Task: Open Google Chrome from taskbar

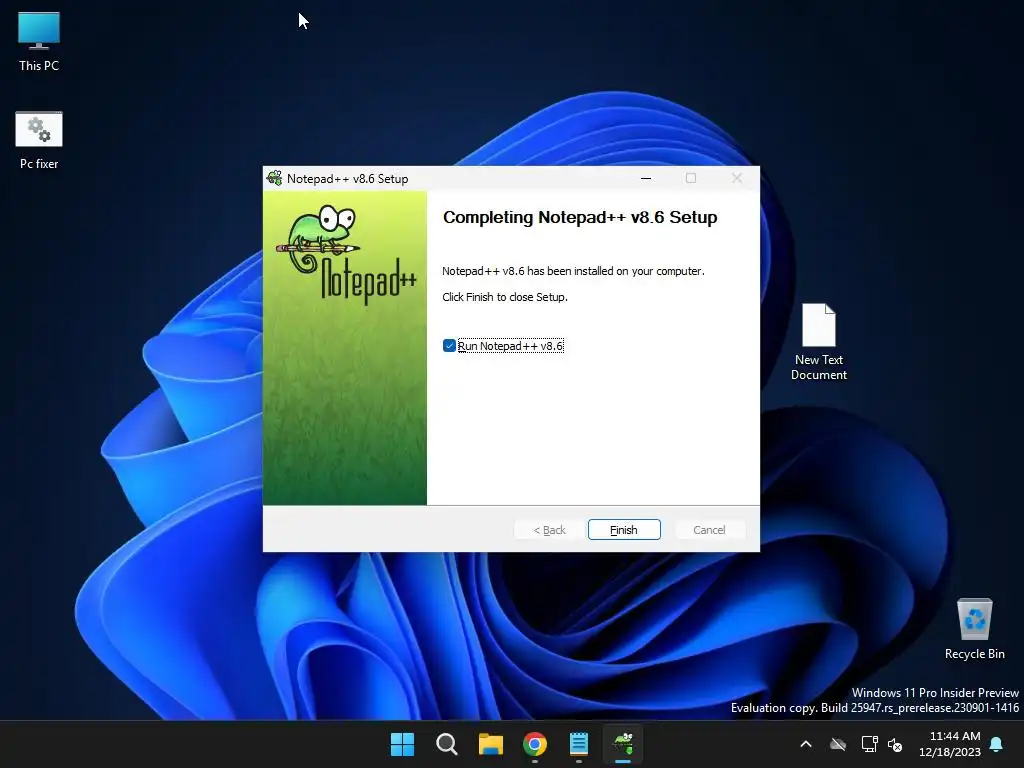Action: (x=535, y=744)
